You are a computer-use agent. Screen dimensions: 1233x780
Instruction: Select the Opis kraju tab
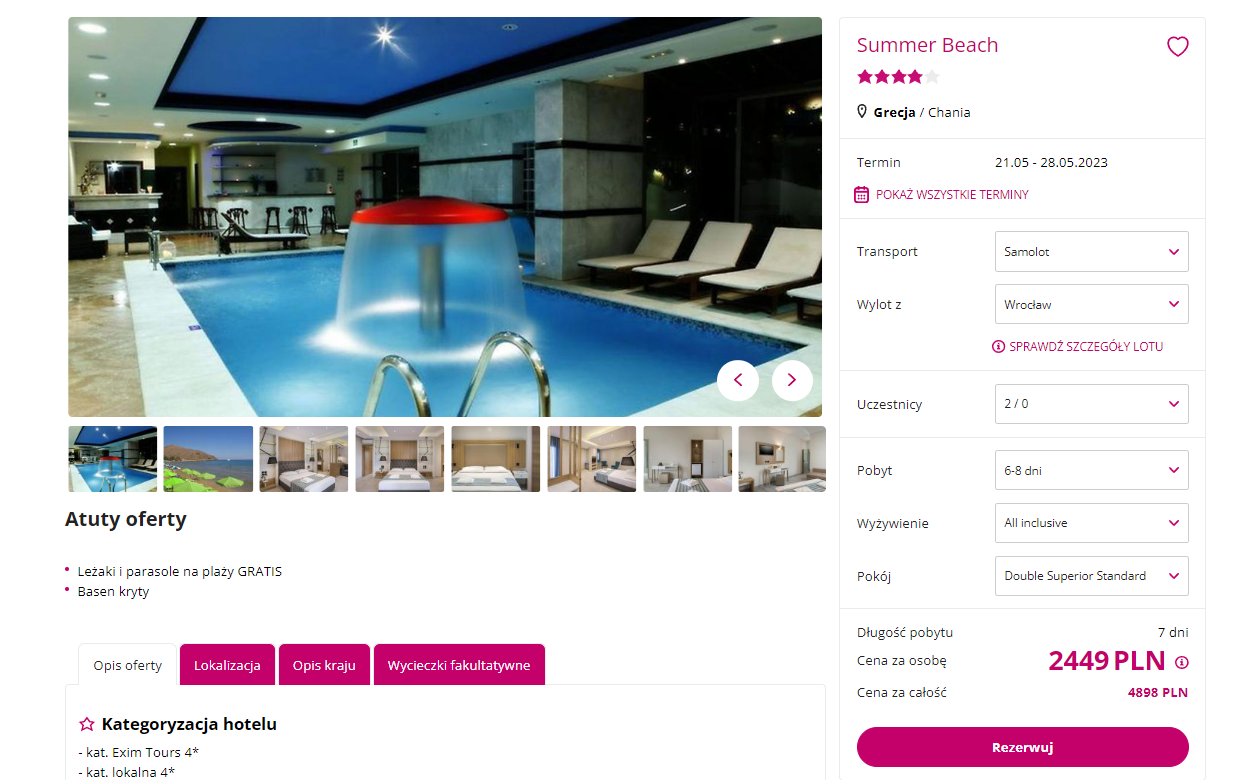click(324, 665)
